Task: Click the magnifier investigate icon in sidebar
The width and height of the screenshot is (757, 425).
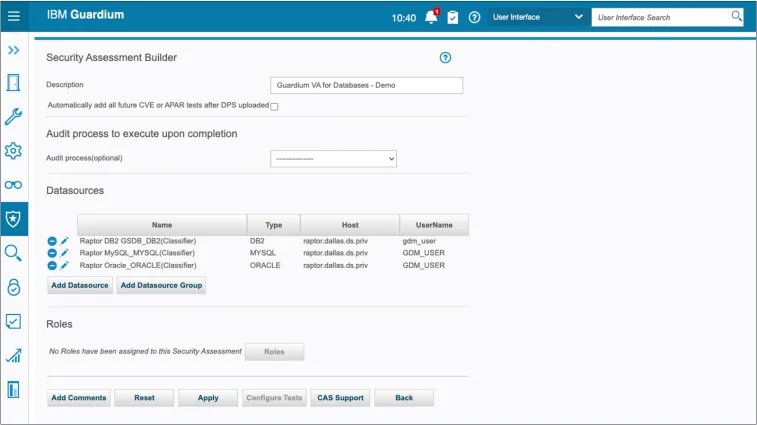Action: pyautogui.click(x=14, y=253)
